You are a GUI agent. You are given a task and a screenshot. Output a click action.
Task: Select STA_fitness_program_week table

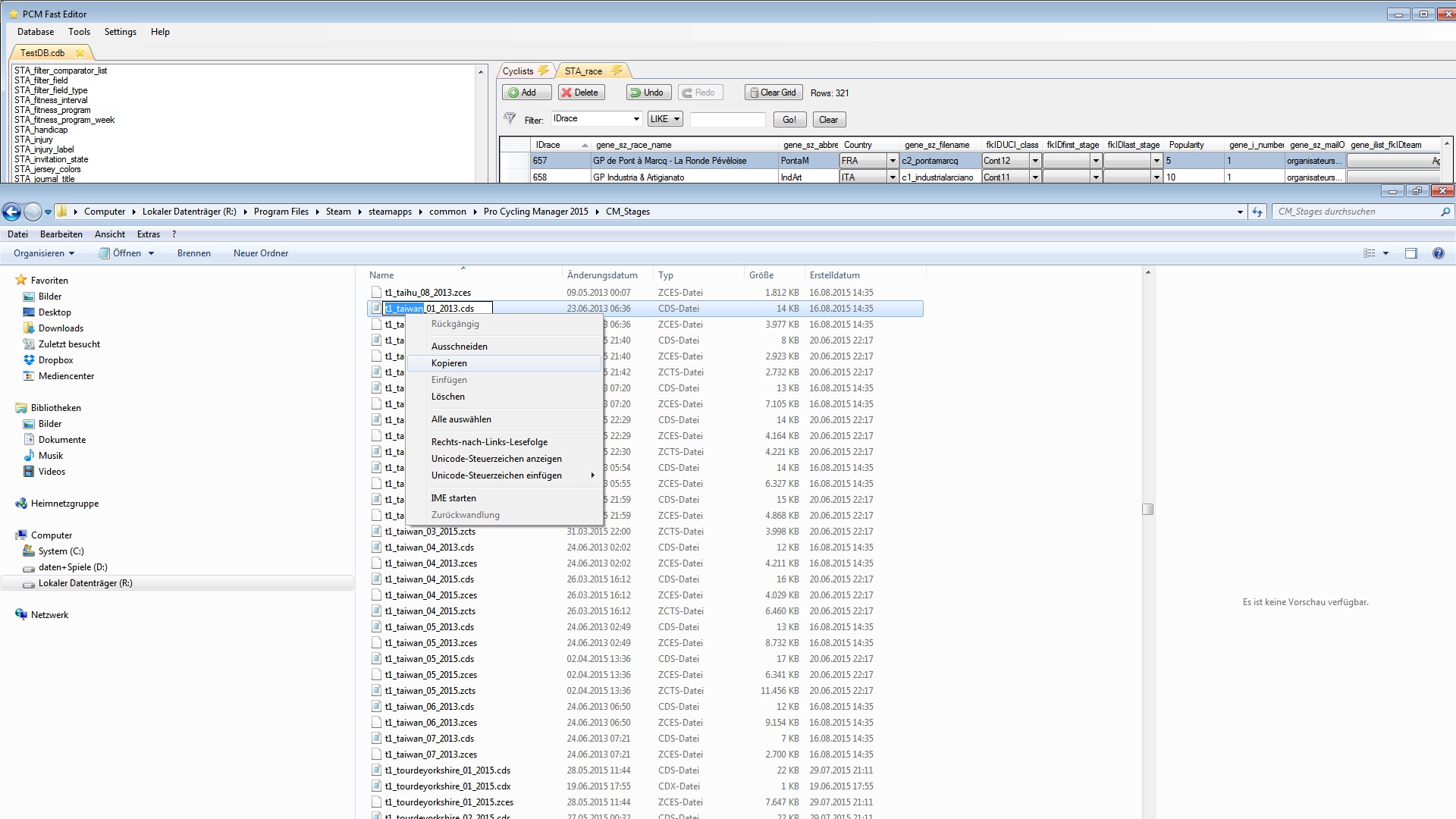click(64, 120)
